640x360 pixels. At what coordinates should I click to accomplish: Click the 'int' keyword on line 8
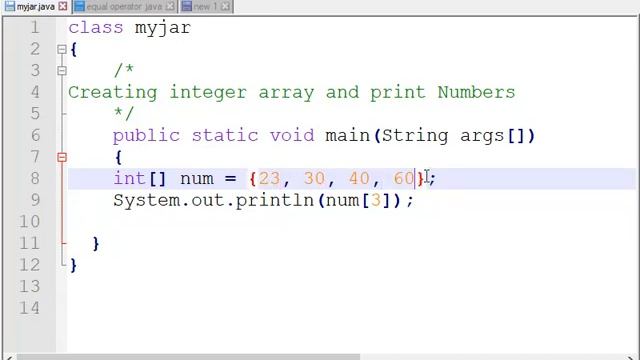pyautogui.click(x=129, y=179)
